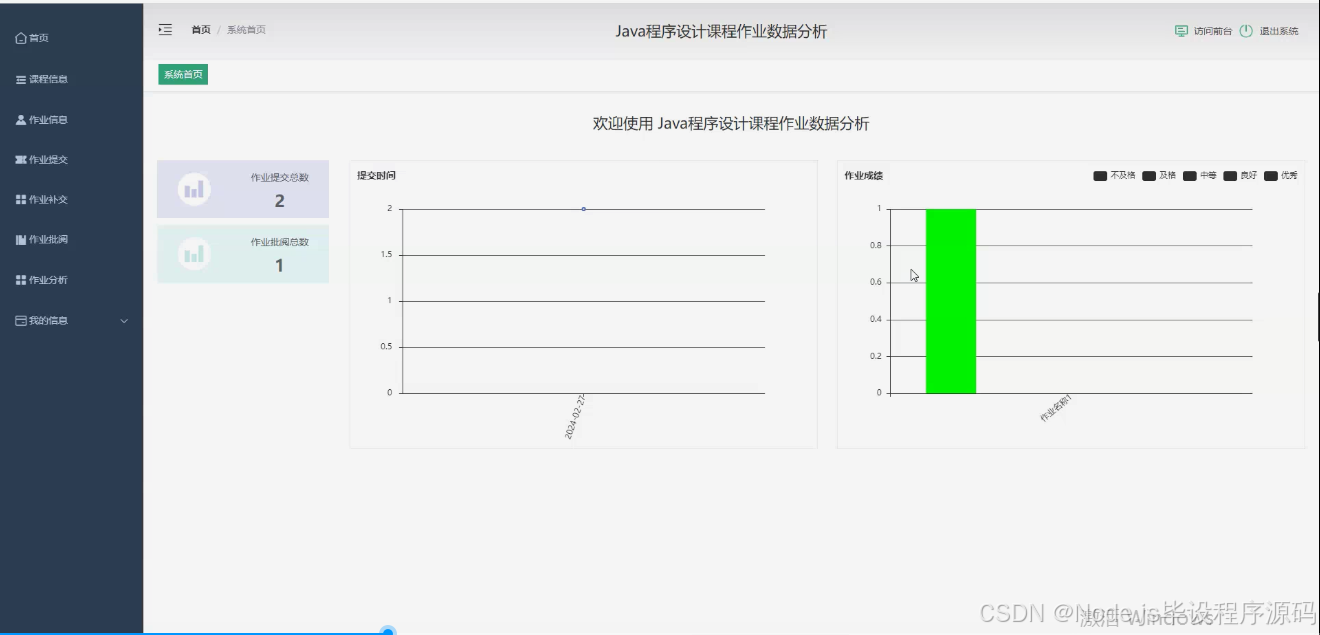Click the power icon next to 退出系统
The width and height of the screenshot is (1320, 635).
(1245, 30)
